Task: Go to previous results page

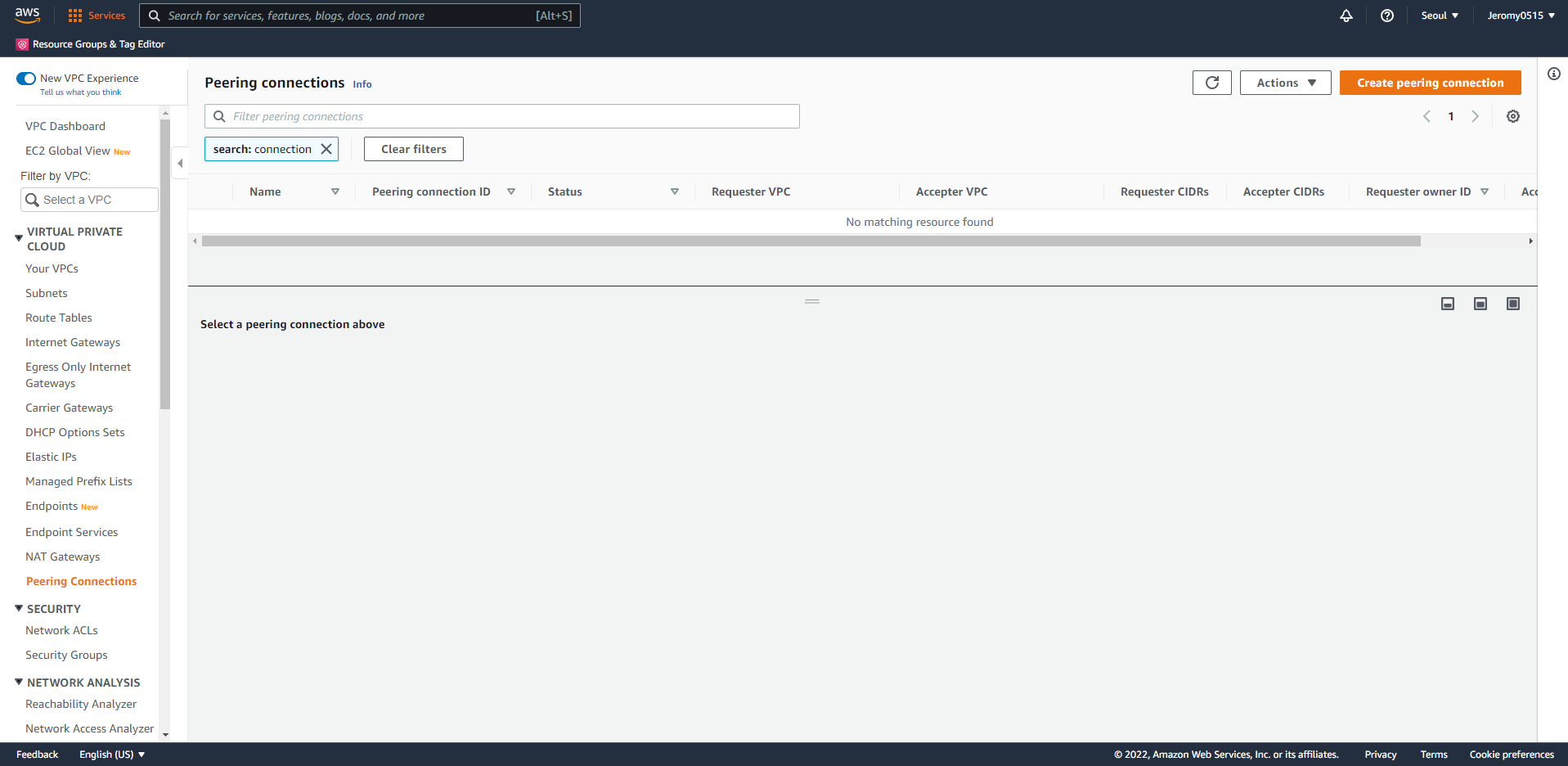Action: (1426, 116)
